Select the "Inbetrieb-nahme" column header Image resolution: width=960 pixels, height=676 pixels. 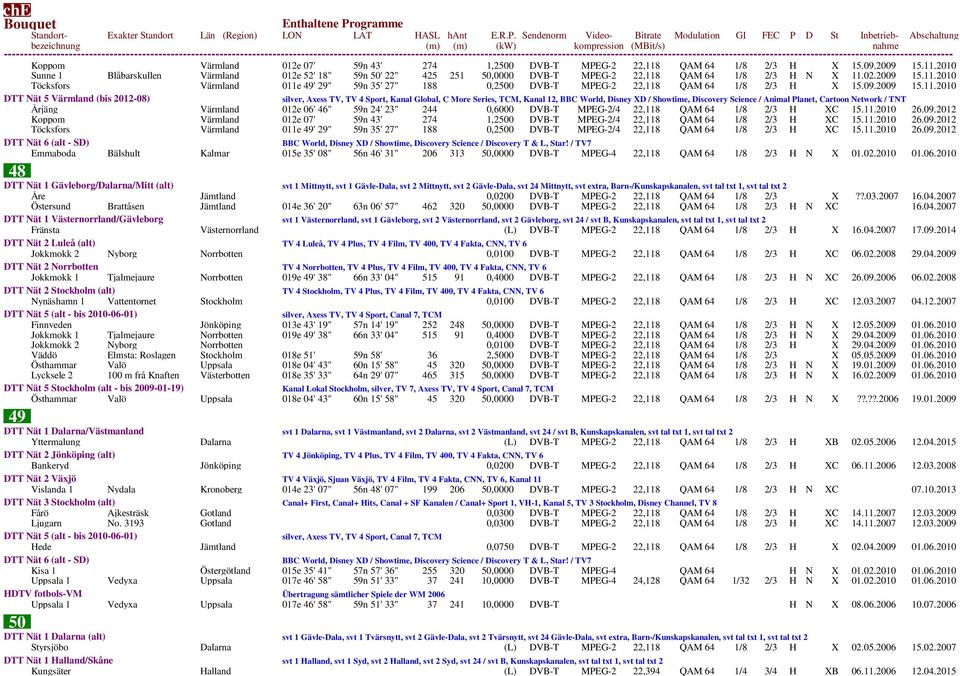879,40
